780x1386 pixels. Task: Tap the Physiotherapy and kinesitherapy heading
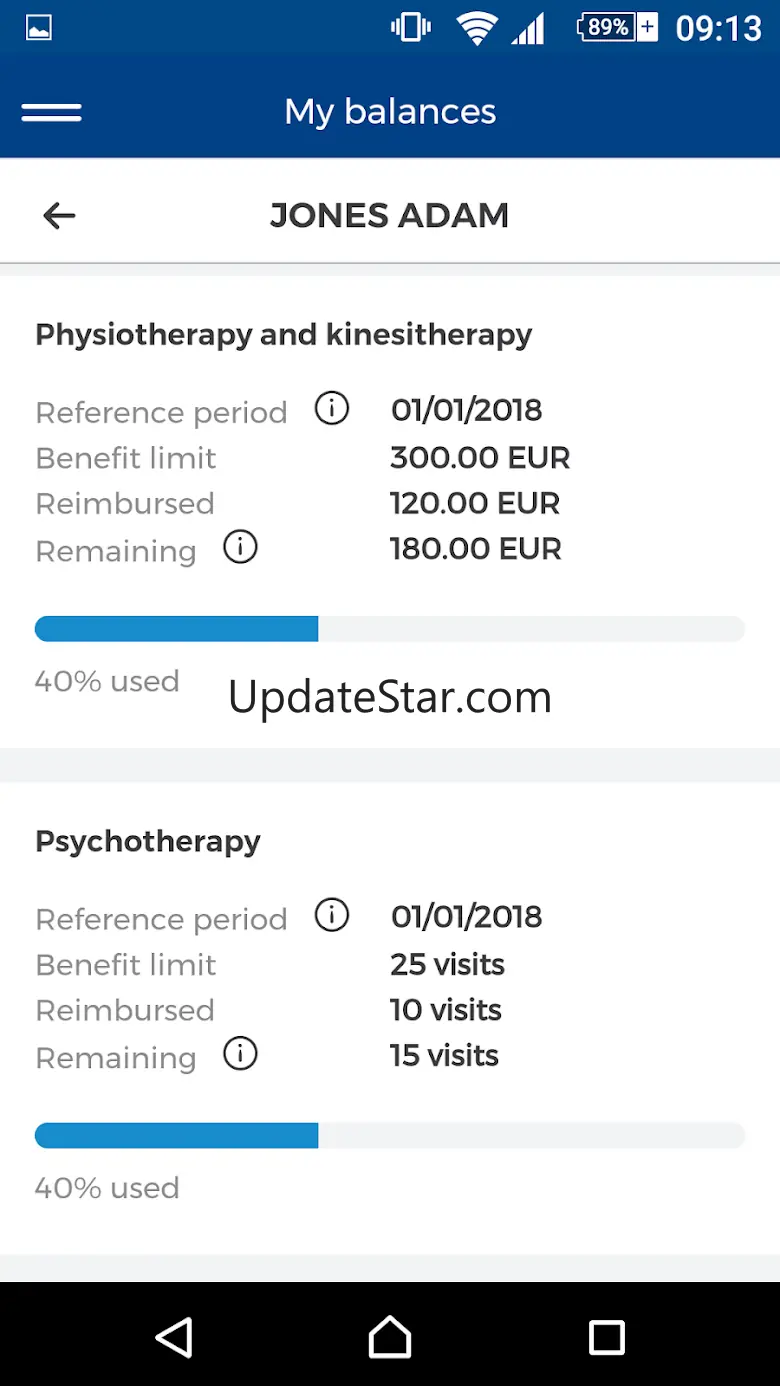click(283, 334)
